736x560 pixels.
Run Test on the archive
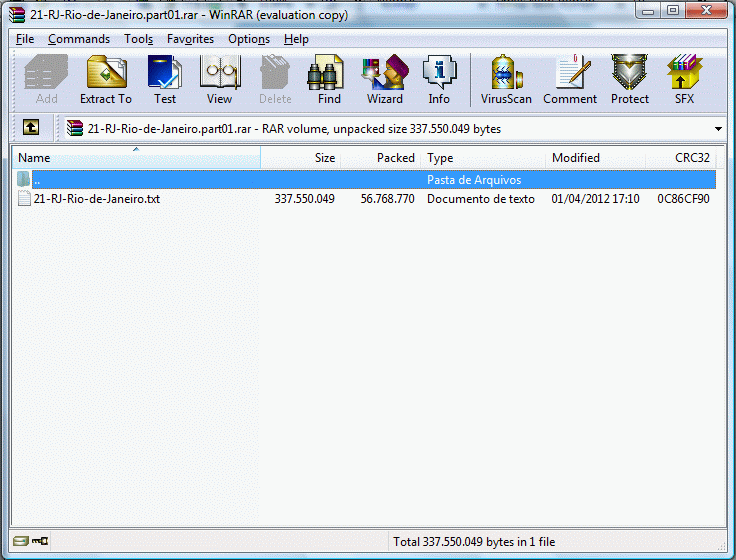(x=165, y=80)
